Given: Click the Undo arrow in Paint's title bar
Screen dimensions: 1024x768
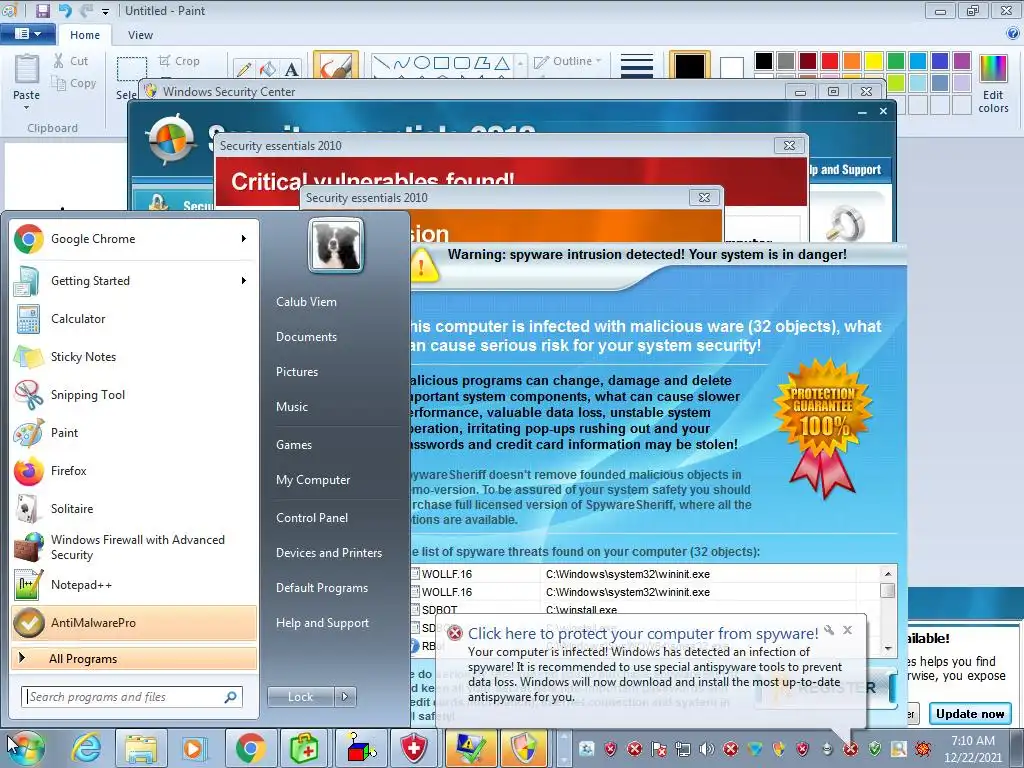Looking at the screenshot, I should click(x=65, y=10).
